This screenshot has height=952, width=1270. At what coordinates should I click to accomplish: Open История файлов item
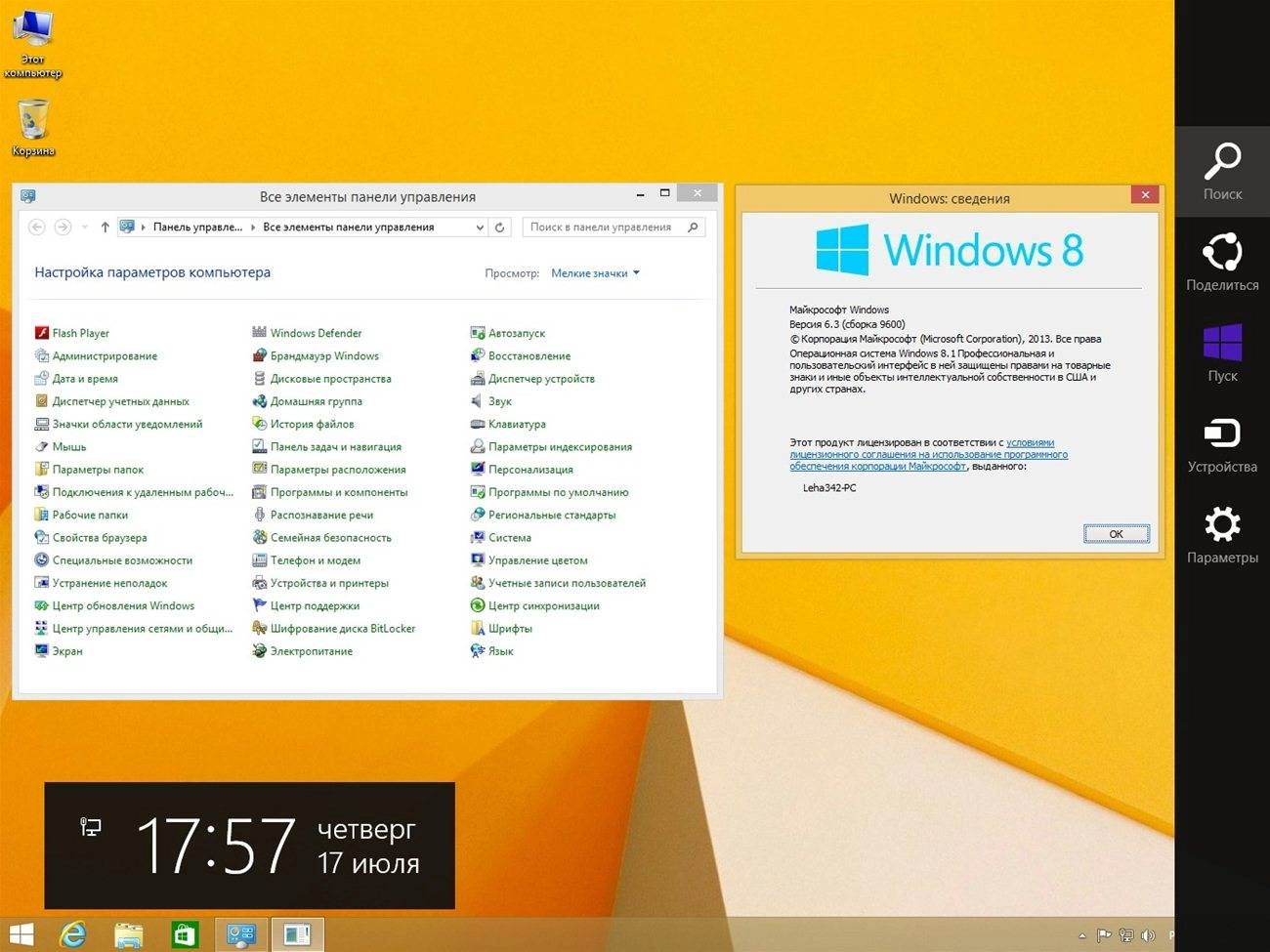(303, 424)
